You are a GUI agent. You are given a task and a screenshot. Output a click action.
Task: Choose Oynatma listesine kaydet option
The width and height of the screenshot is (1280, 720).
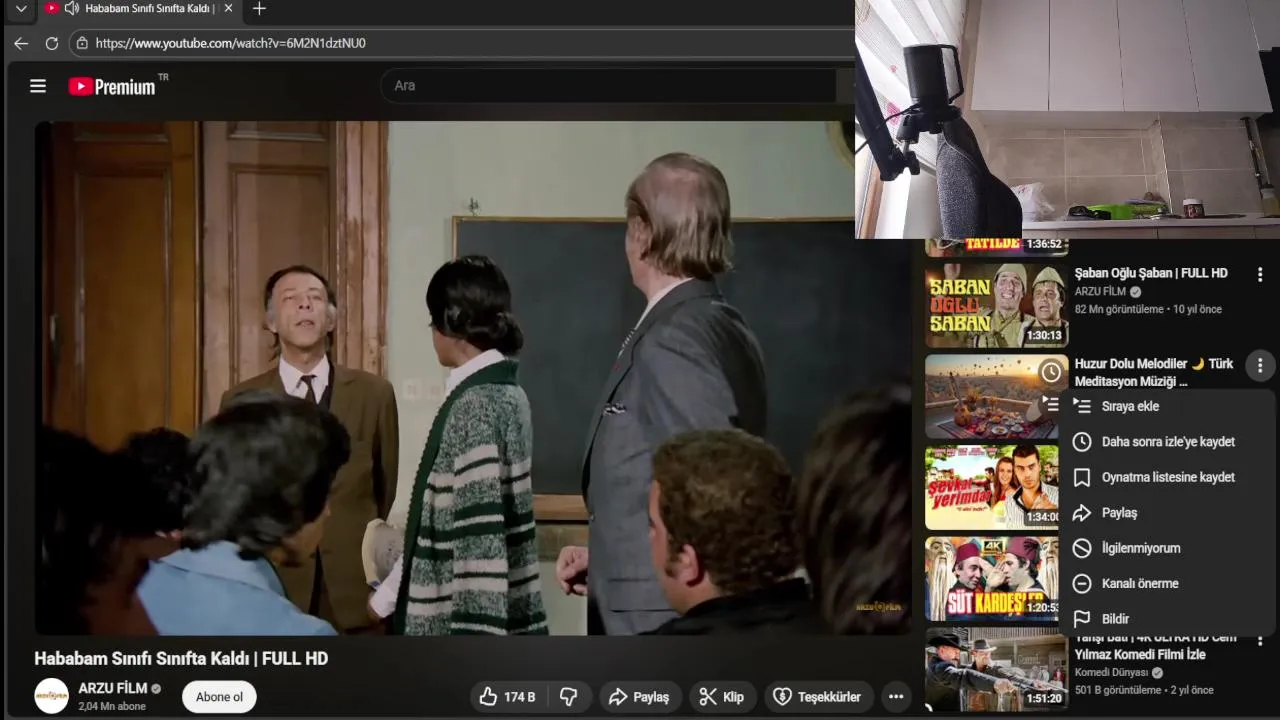coord(1167,477)
